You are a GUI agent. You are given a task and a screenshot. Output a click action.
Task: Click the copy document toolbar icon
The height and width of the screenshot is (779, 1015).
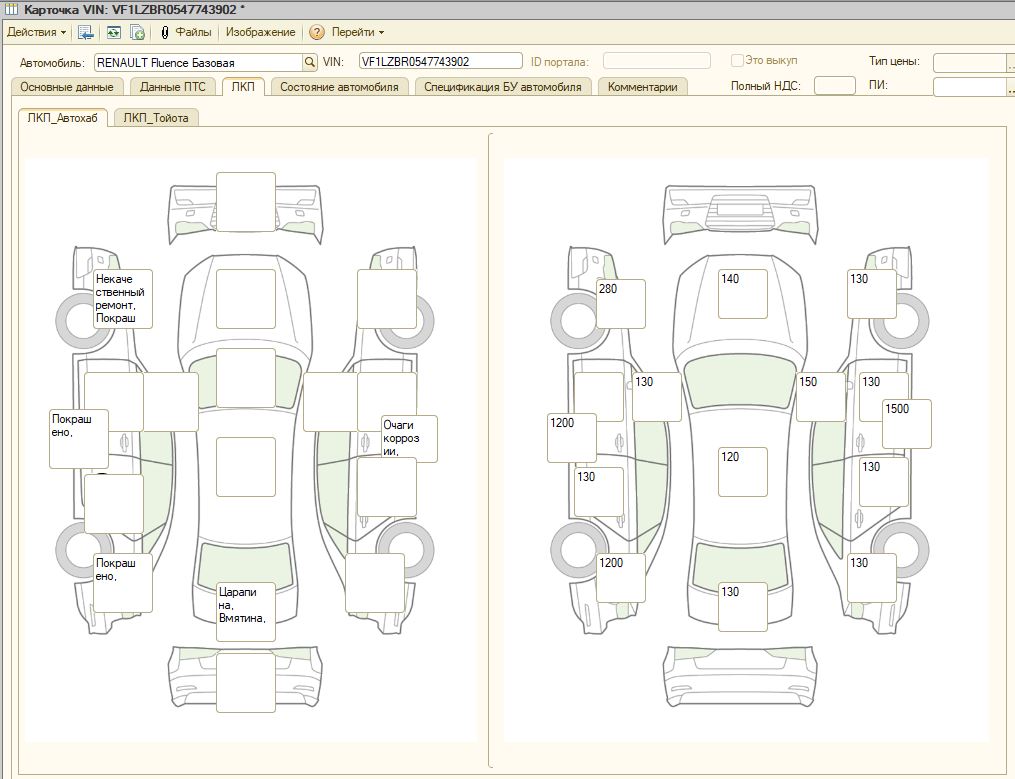pos(138,32)
